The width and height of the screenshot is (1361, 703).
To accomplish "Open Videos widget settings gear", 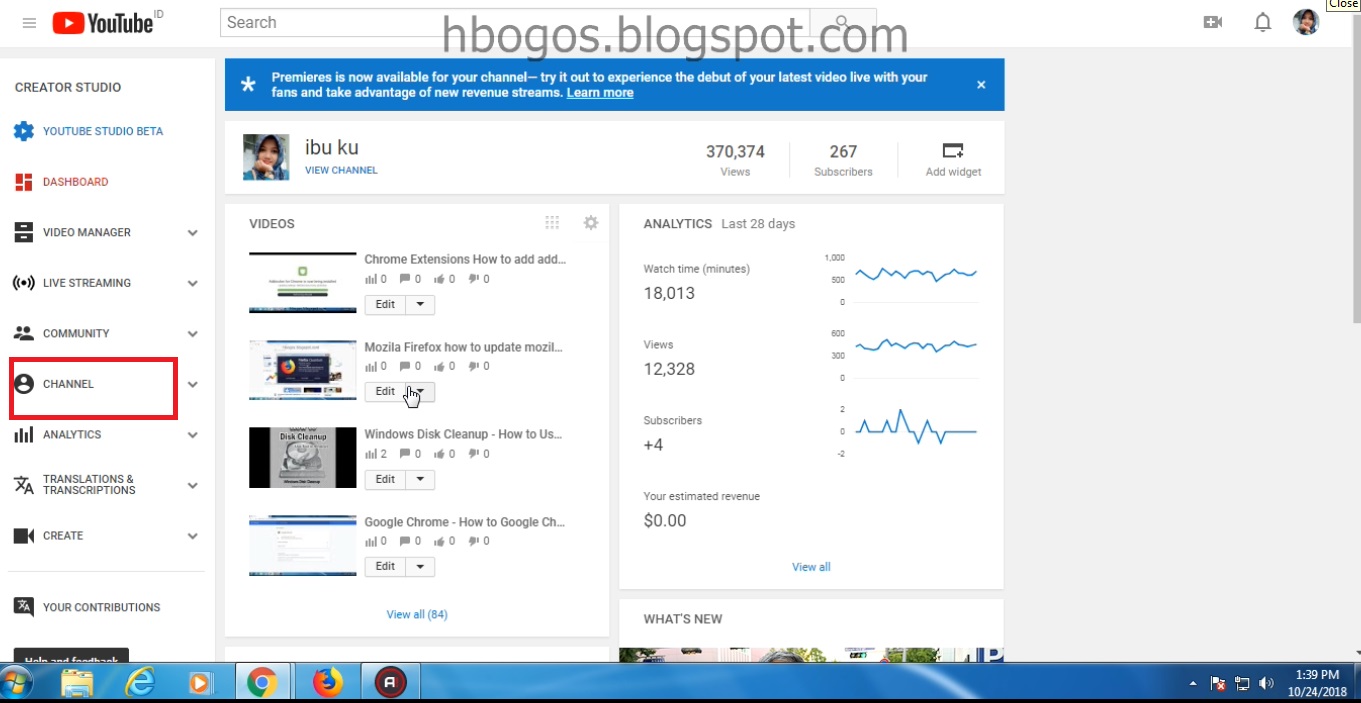I will click(x=591, y=223).
